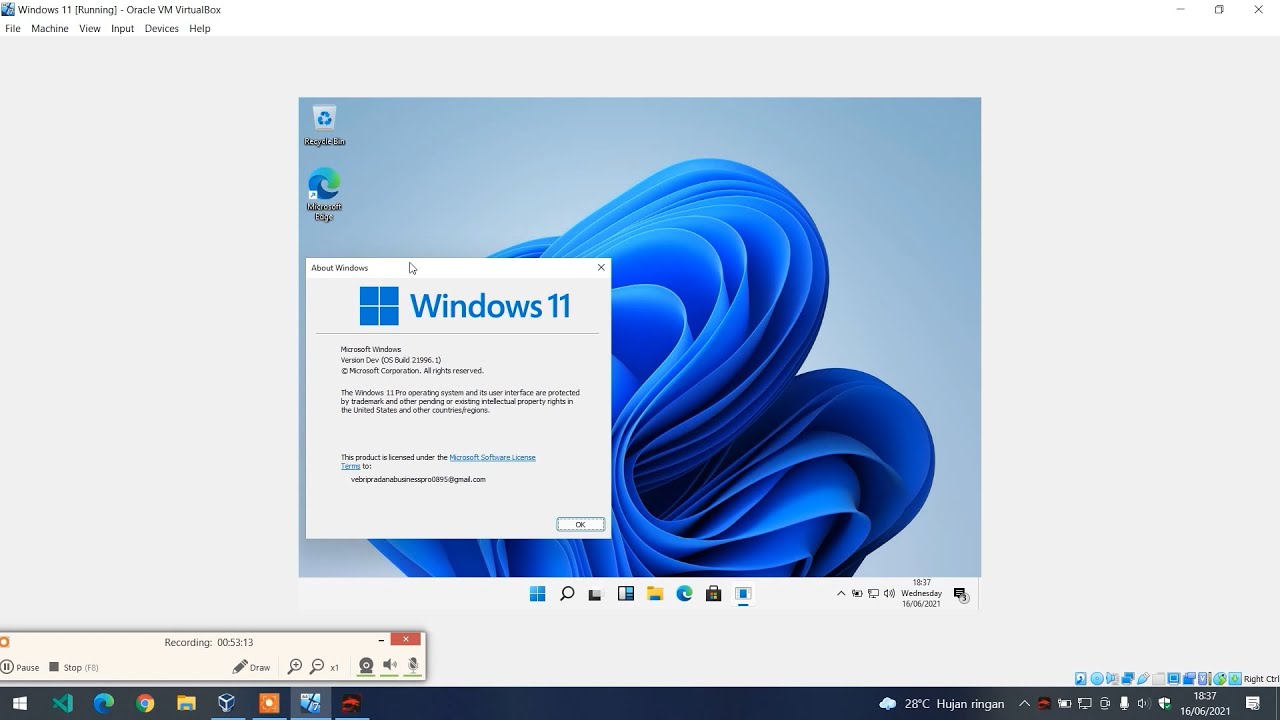This screenshot has height=720, width=1280.
Task: Open host clock showing 18:37 16/06/2021
Action: (x=1205, y=703)
